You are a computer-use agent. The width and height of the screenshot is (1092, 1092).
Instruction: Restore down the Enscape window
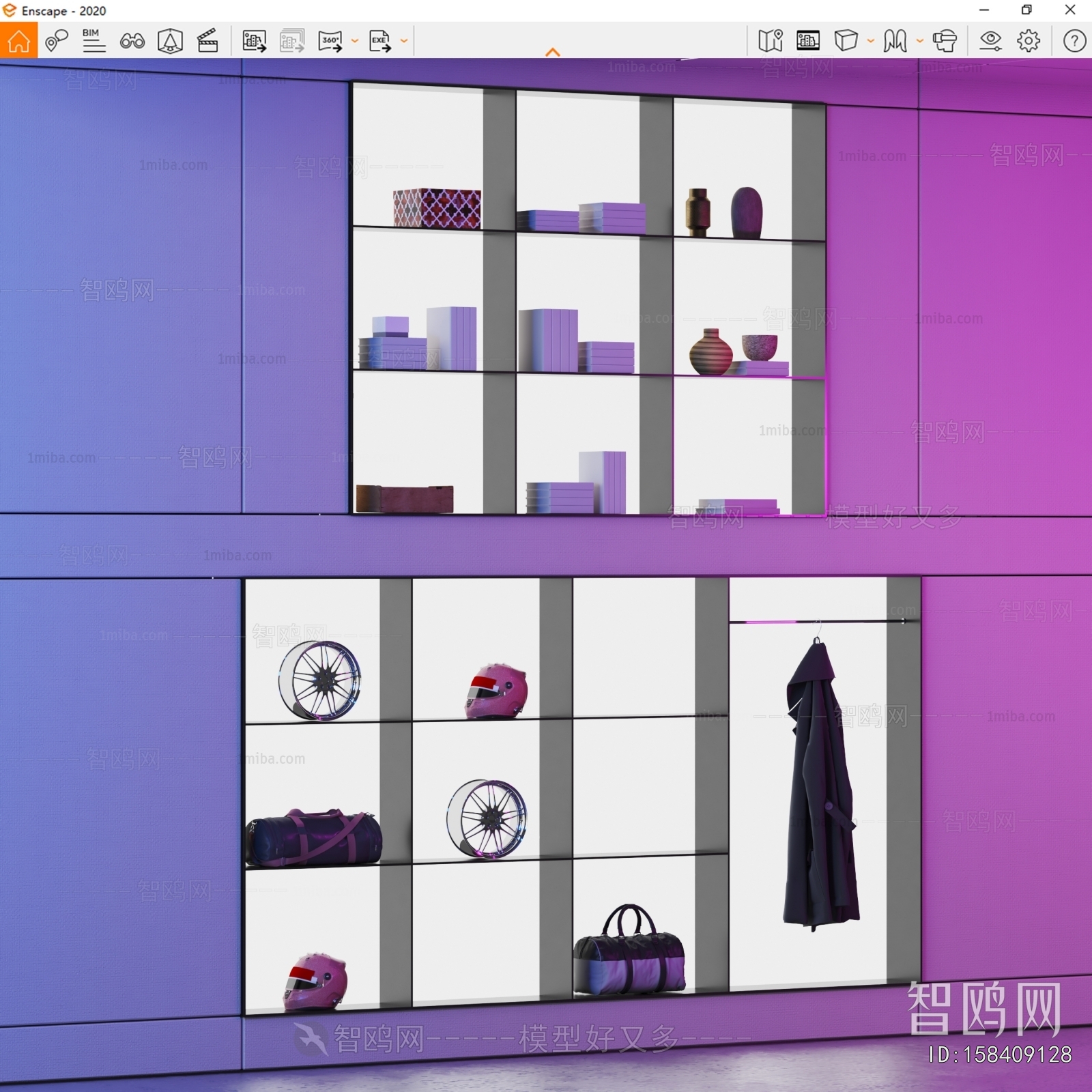[x=1026, y=10]
